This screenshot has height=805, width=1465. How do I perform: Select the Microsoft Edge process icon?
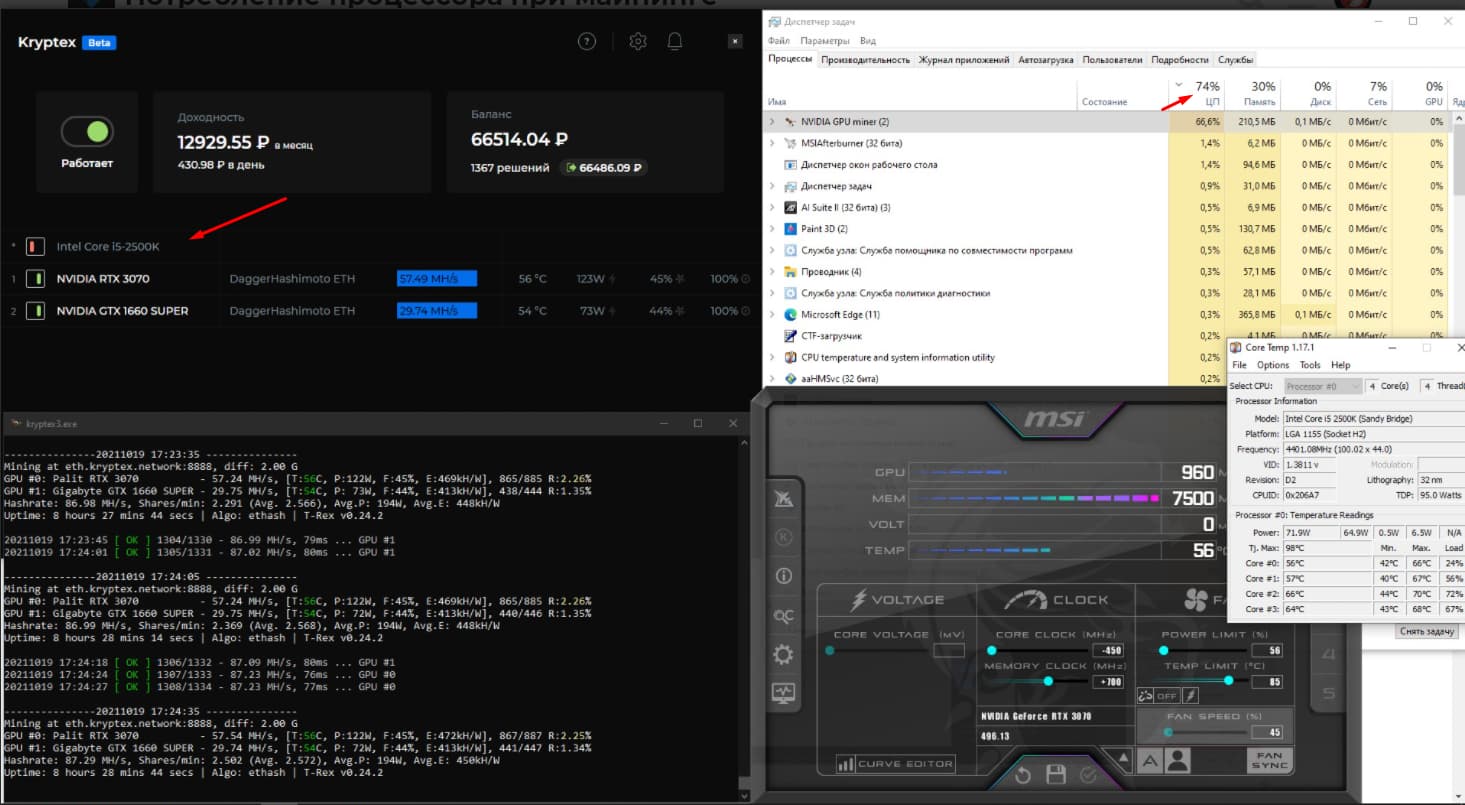(790, 314)
